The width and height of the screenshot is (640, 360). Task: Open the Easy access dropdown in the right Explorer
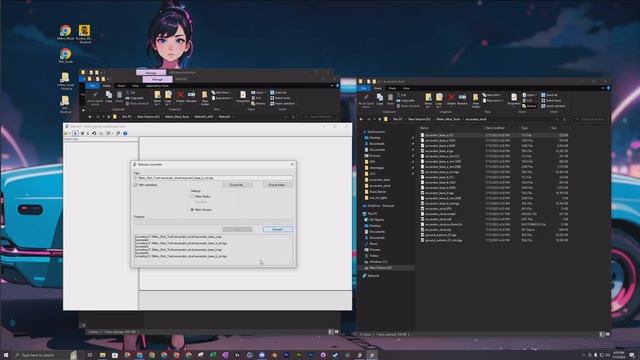coord(493,100)
